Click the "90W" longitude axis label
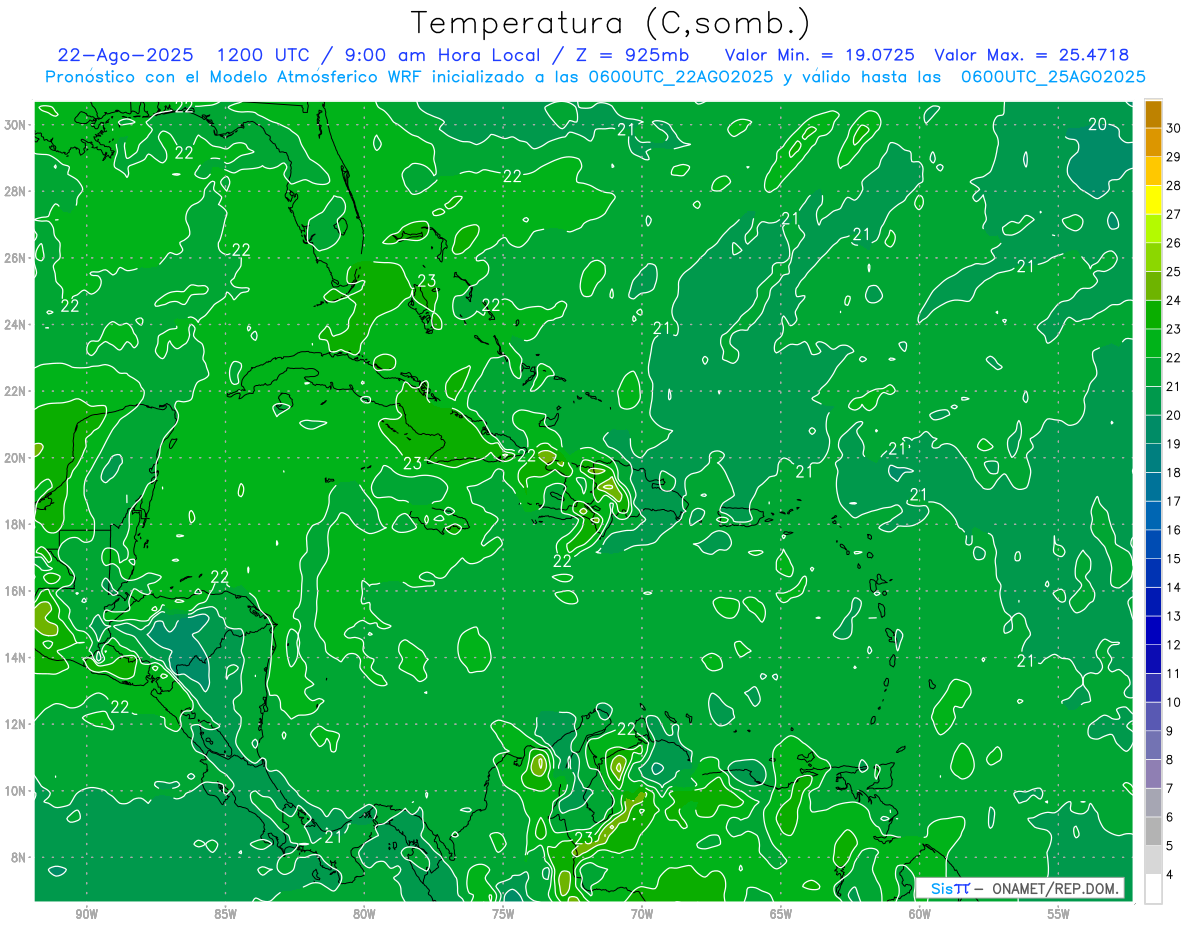The width and height of the screenshot is (1200, 927). click(x=87, y=914)
